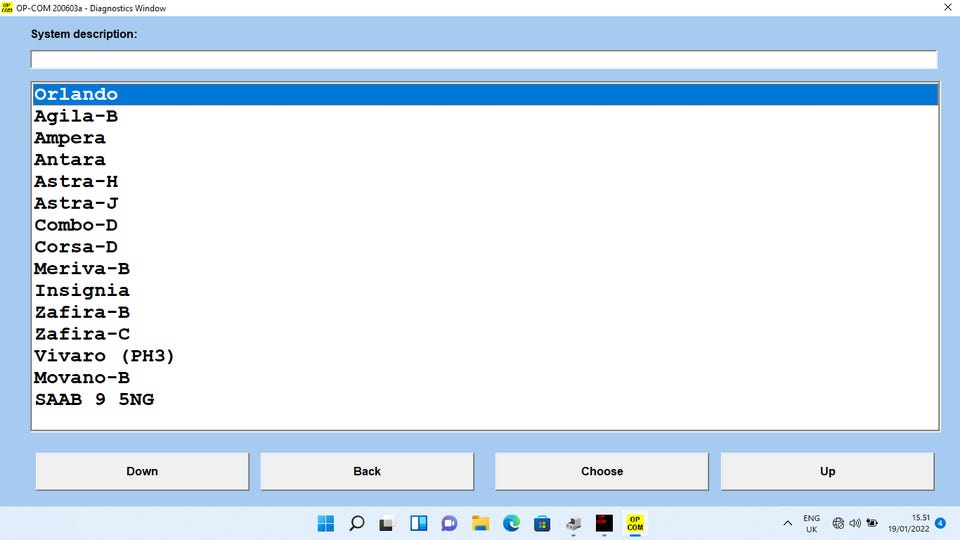Open the battery status tray icon

coord(872,523)
